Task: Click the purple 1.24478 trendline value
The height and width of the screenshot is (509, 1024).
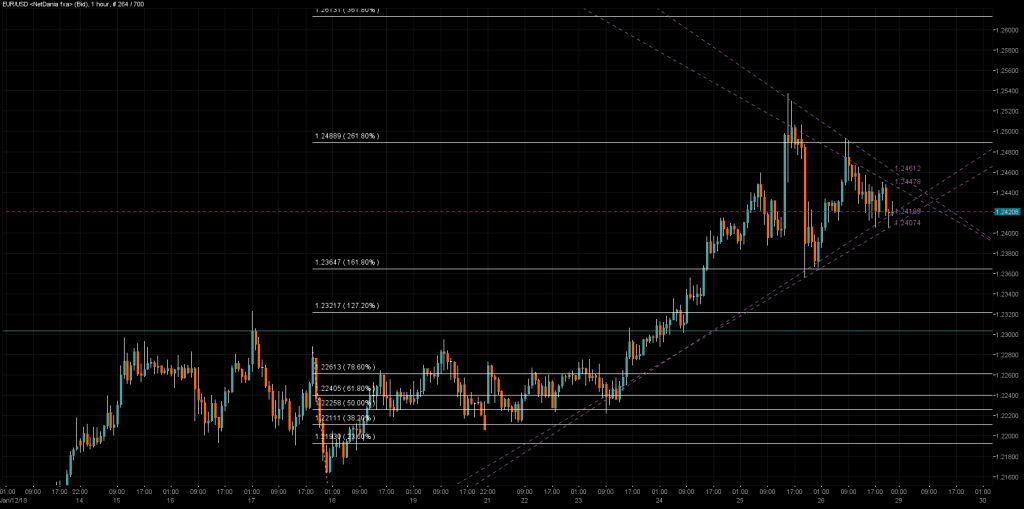Action: [908, 182]
